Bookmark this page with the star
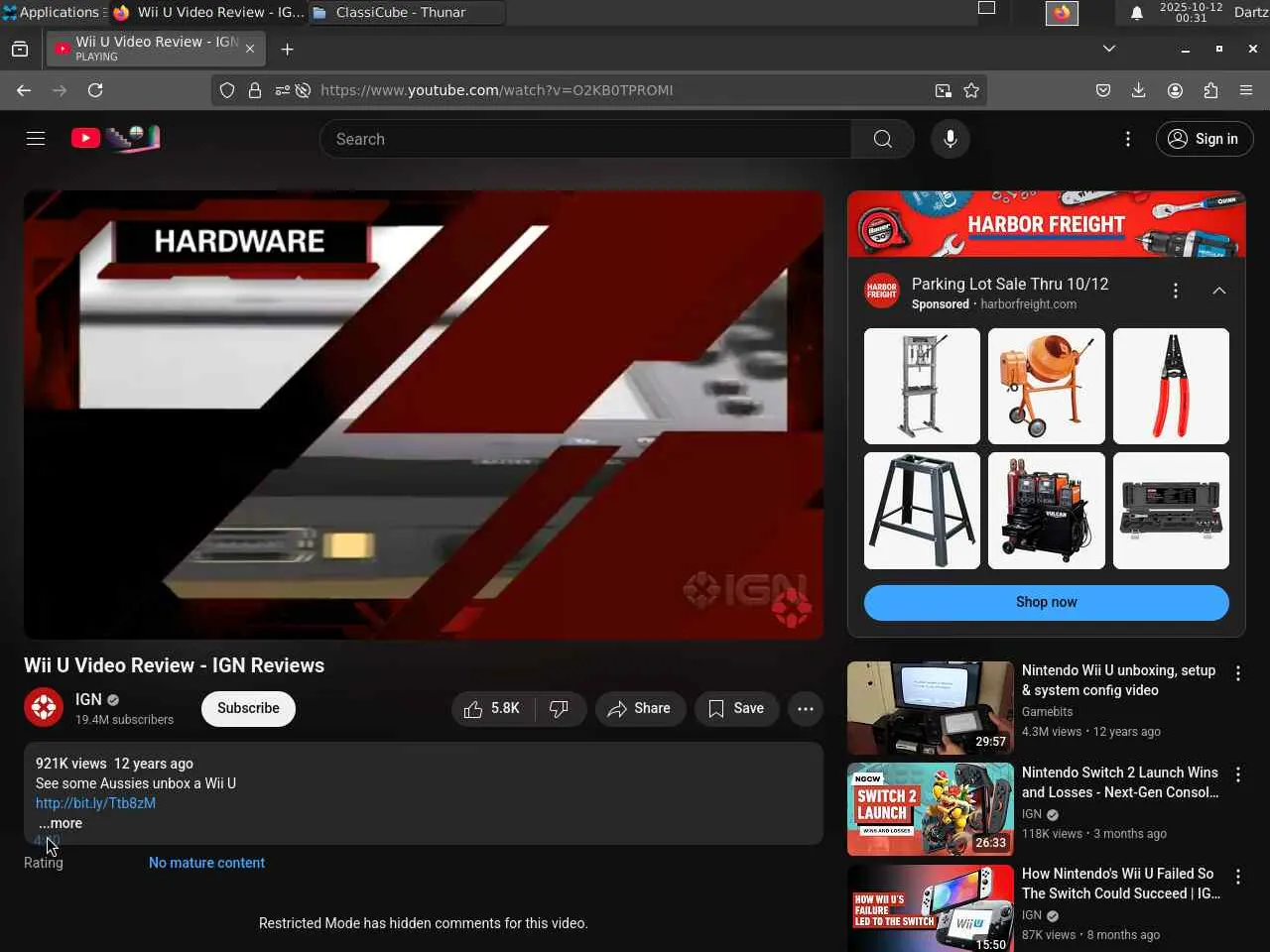1270x952 pixels. pyautogui.click(x=971, y=90)
